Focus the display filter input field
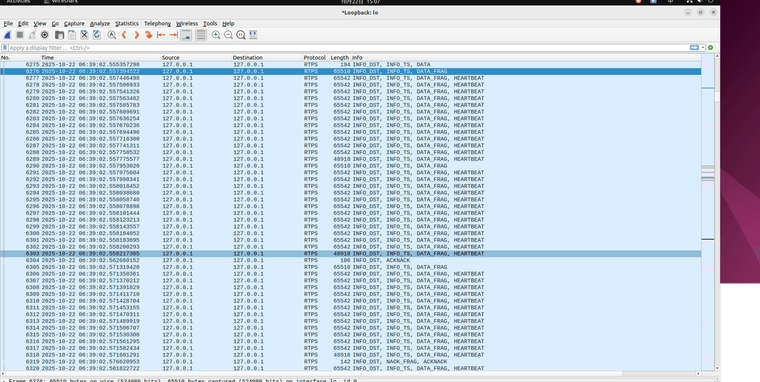Screen dimensions: 760x382 [349, 48]
